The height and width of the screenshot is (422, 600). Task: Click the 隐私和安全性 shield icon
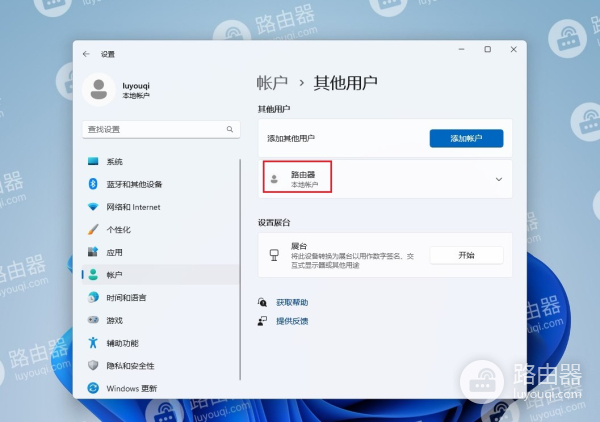[93, 365]
